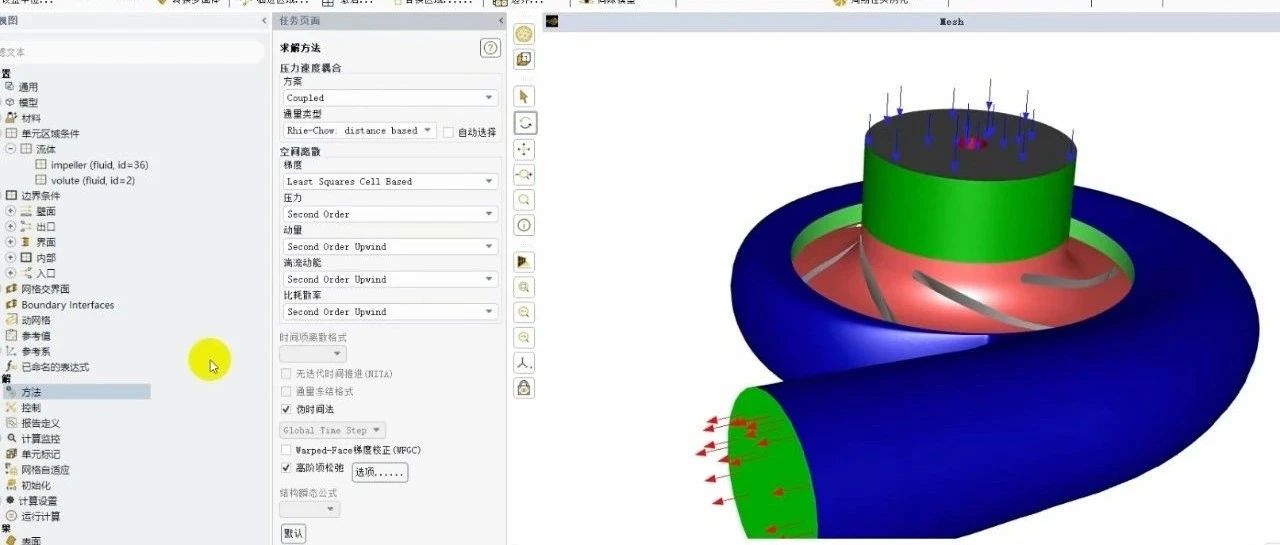The width and height of the screenshot is (1280, 545).
Task: Open help question mark for 求解方法
Action: 490,48
